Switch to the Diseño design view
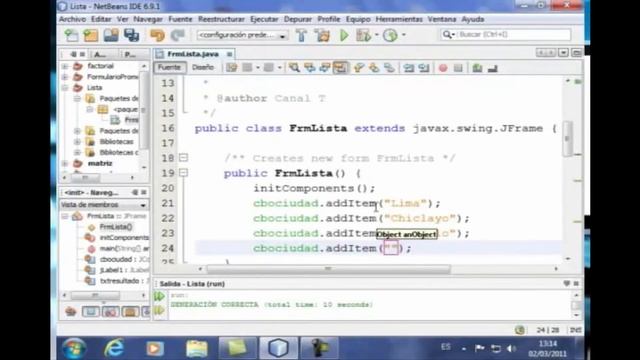Screen dimensions: 640x360 [203, 67]
